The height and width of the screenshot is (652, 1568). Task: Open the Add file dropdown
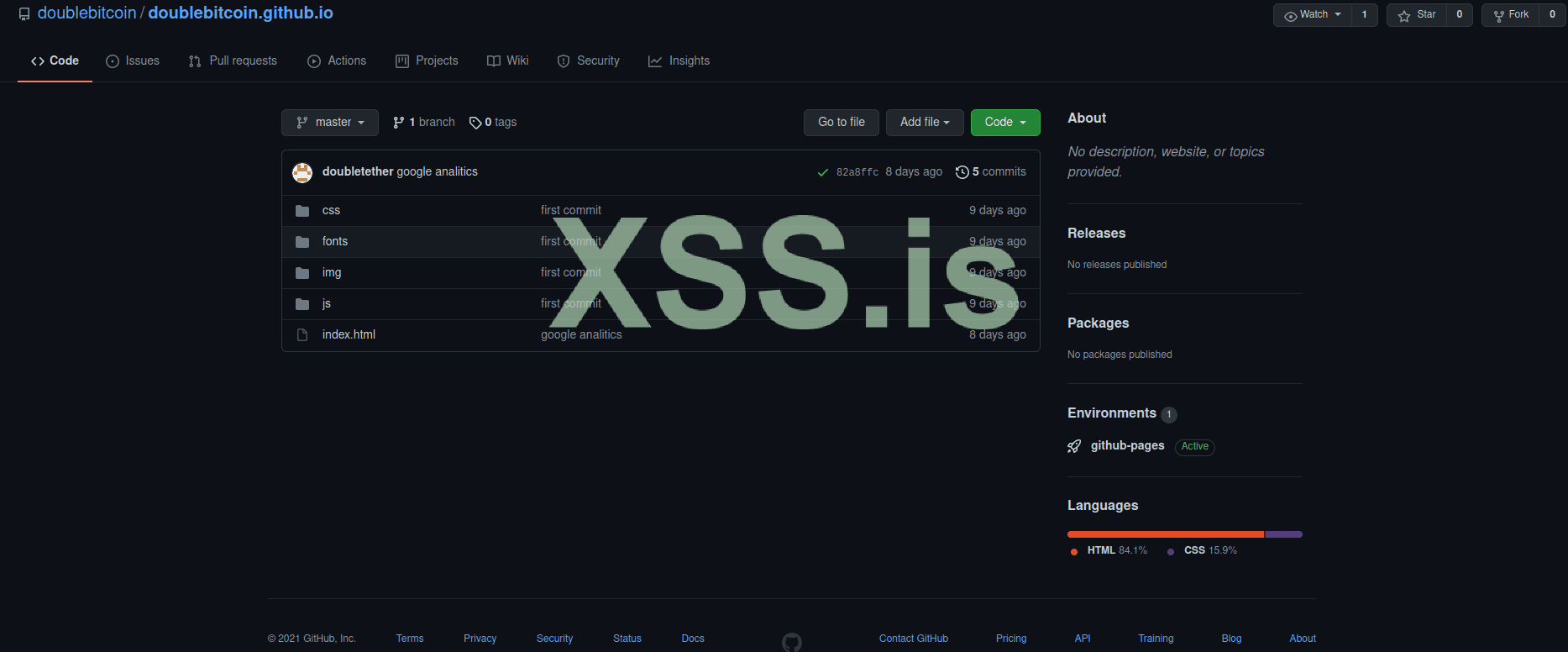point(925,123)
